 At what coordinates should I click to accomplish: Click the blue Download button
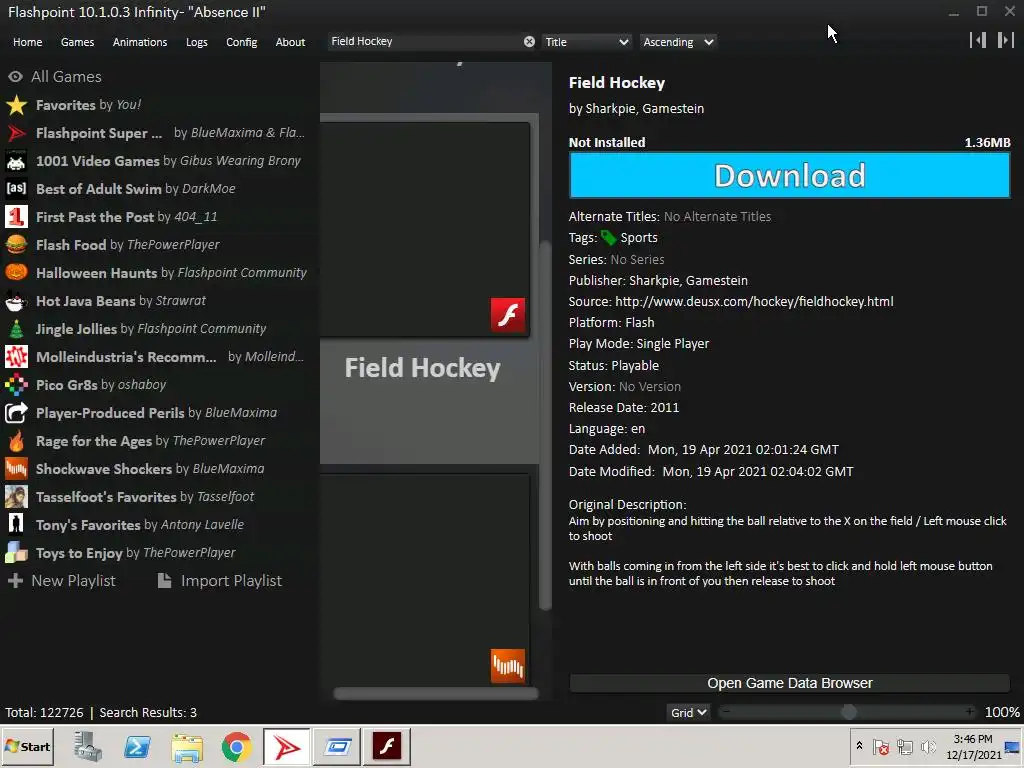coord(790,175)
